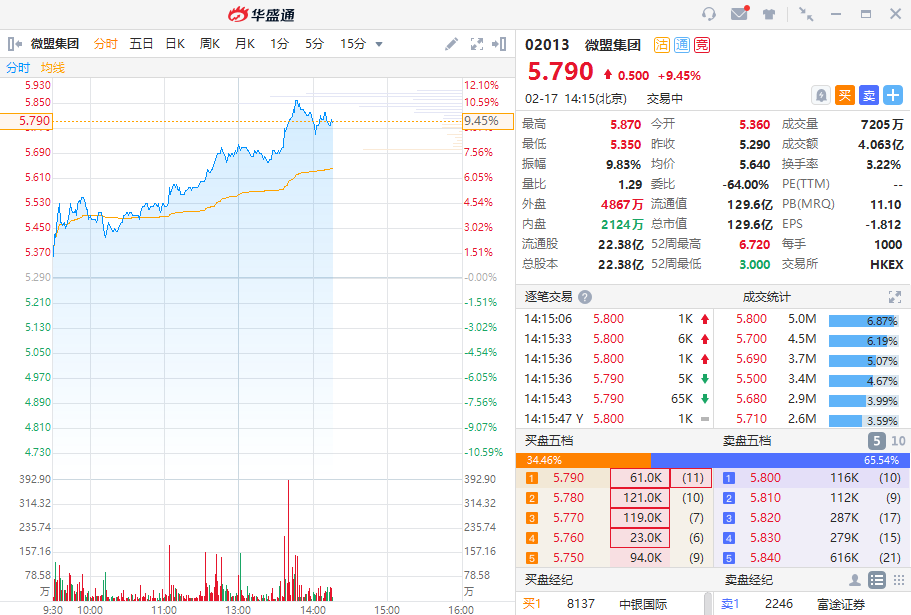Click bid level 2 price 5.780
This screenshot has height=615, width=911.
tap(568, 498)
